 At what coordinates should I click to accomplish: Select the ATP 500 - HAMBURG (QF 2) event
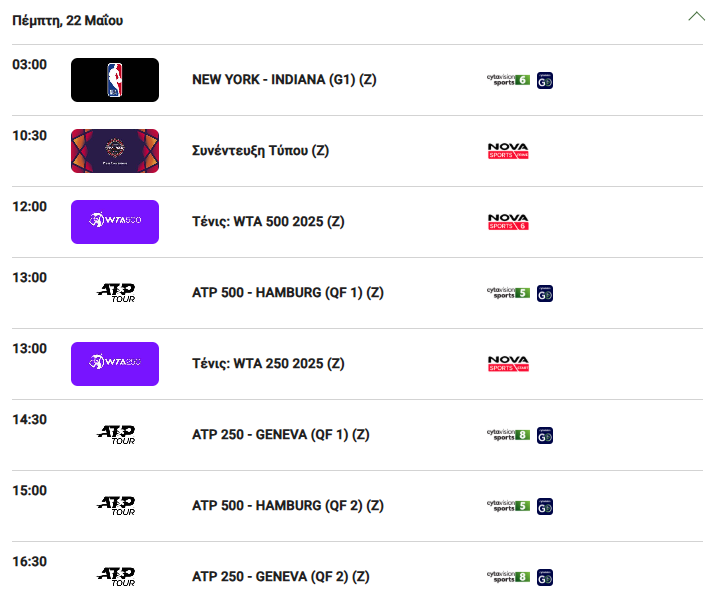288,506
